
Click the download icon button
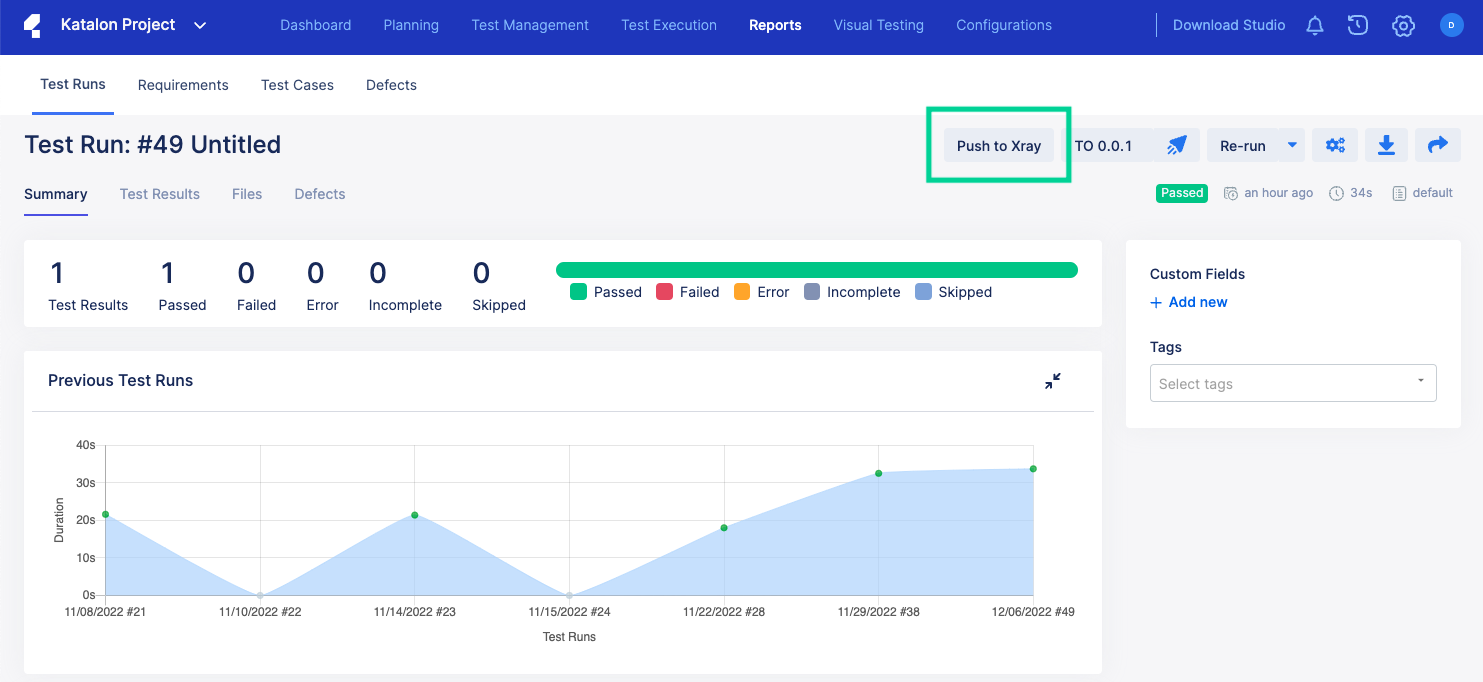tap(1386, 146)
